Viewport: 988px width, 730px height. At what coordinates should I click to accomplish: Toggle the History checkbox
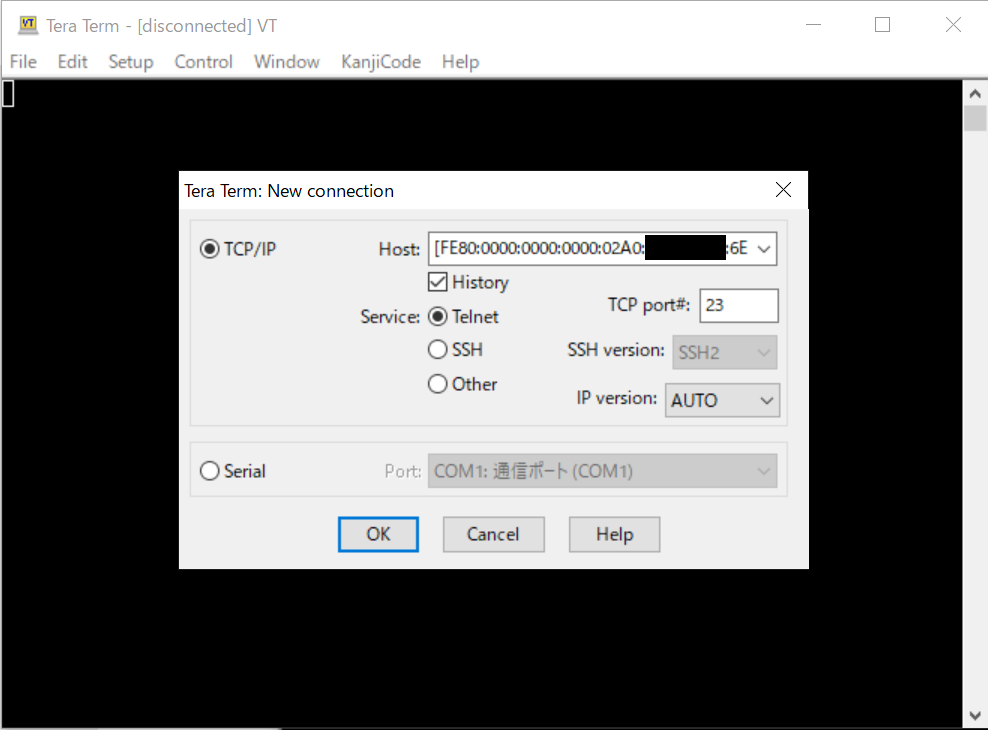point(438,282)
